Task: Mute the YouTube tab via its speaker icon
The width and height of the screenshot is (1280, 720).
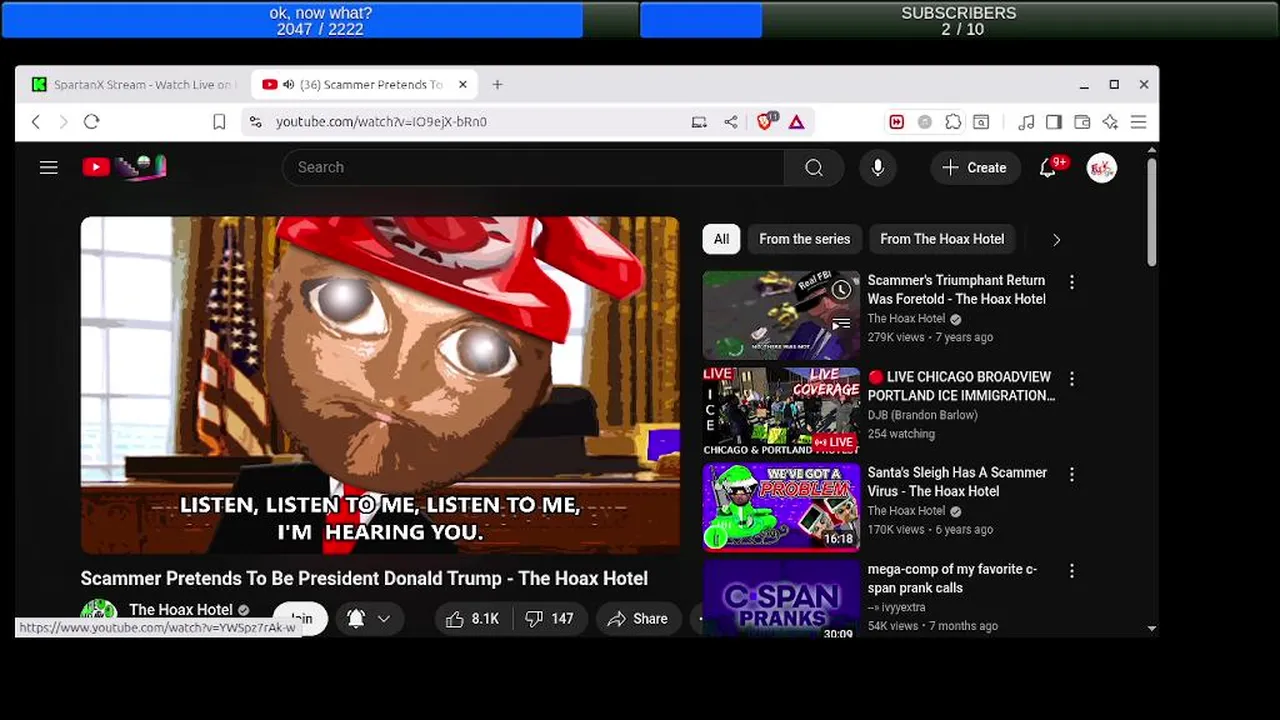Action: 288,85
